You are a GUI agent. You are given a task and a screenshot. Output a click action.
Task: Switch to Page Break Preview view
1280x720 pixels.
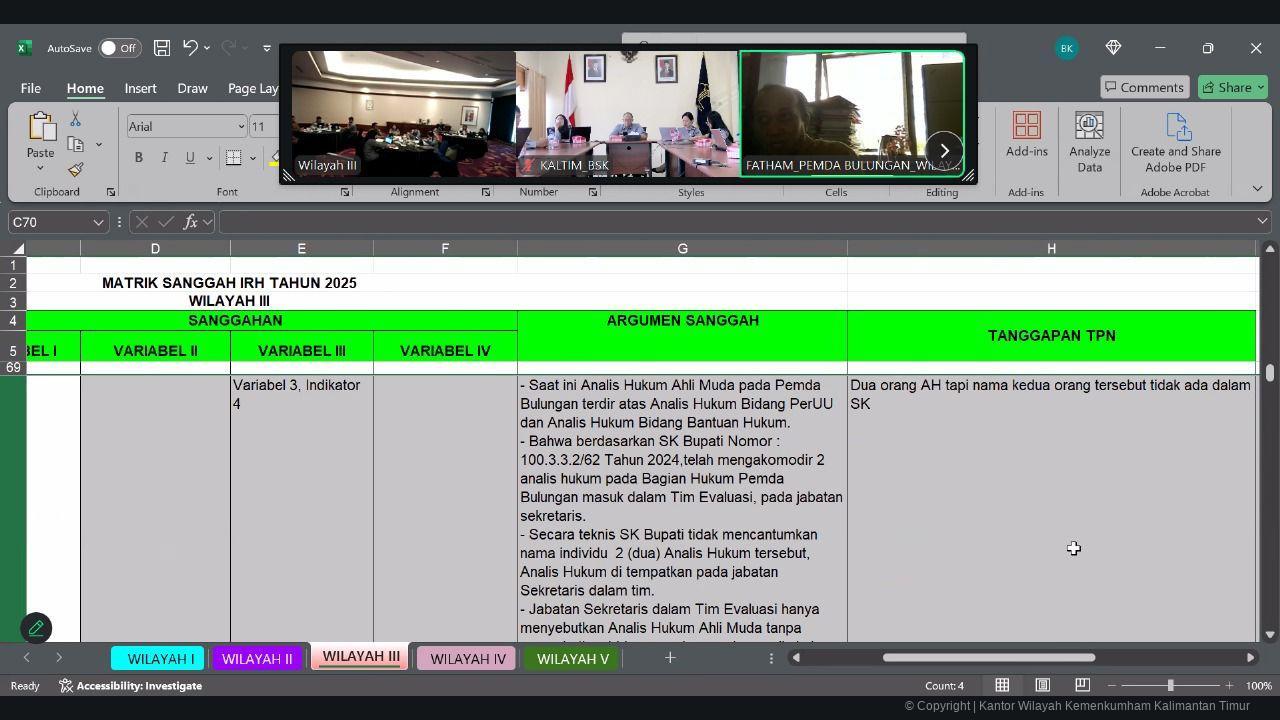(x=1082, y=685)
